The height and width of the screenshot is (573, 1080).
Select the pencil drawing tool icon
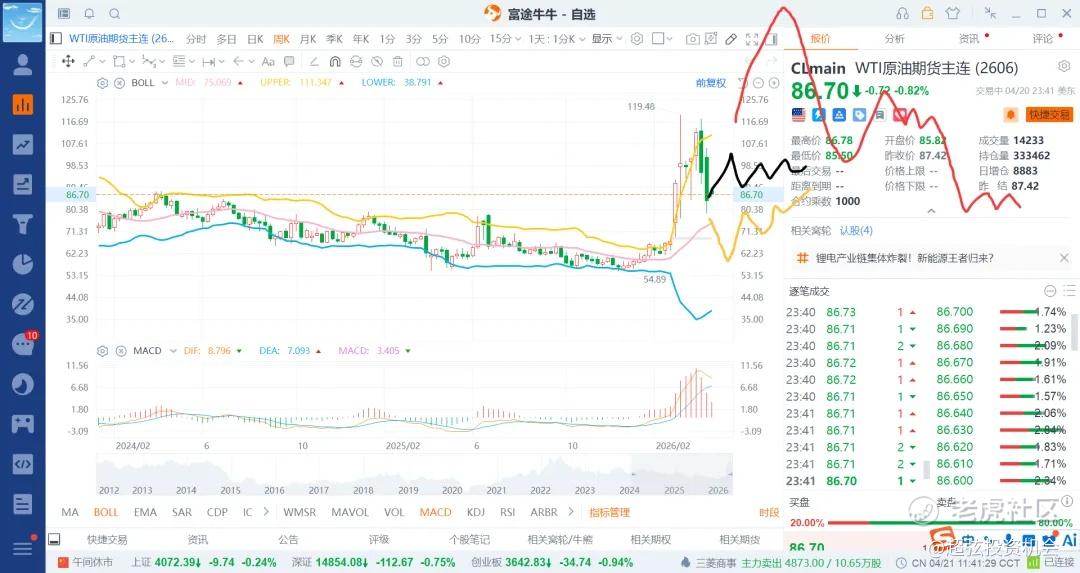point(731,39)
